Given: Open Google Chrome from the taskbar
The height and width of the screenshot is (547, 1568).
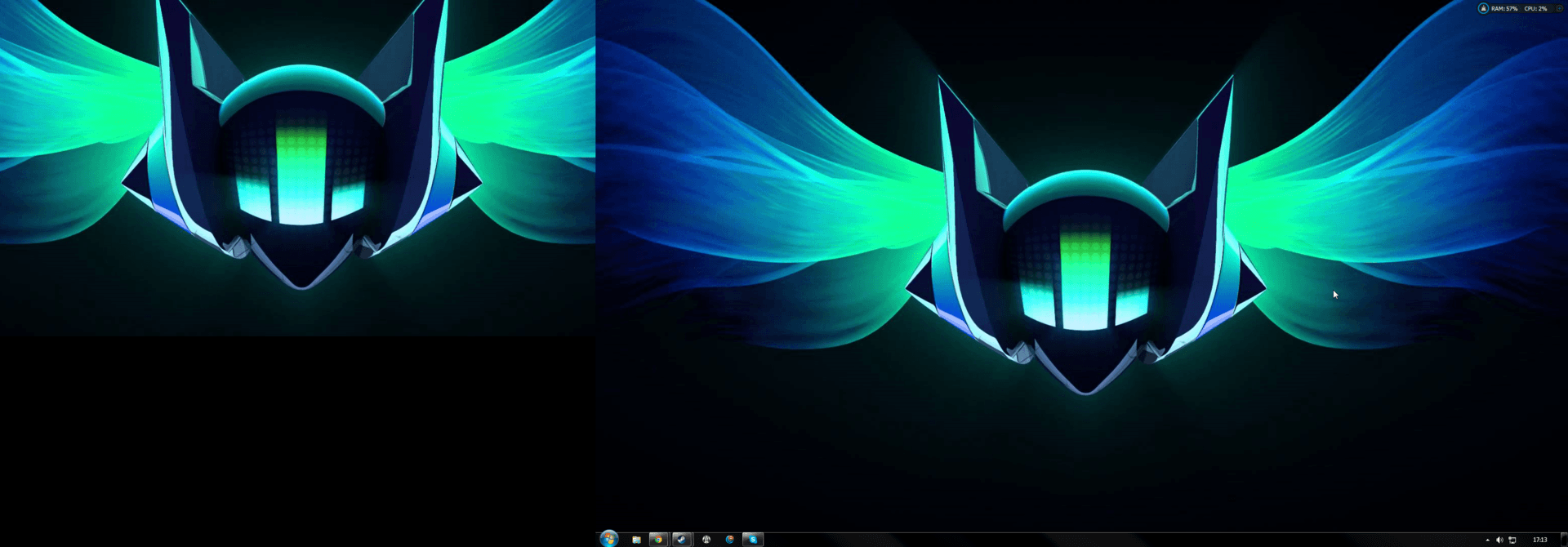Looking at the screenshot, I should [658, 540].
